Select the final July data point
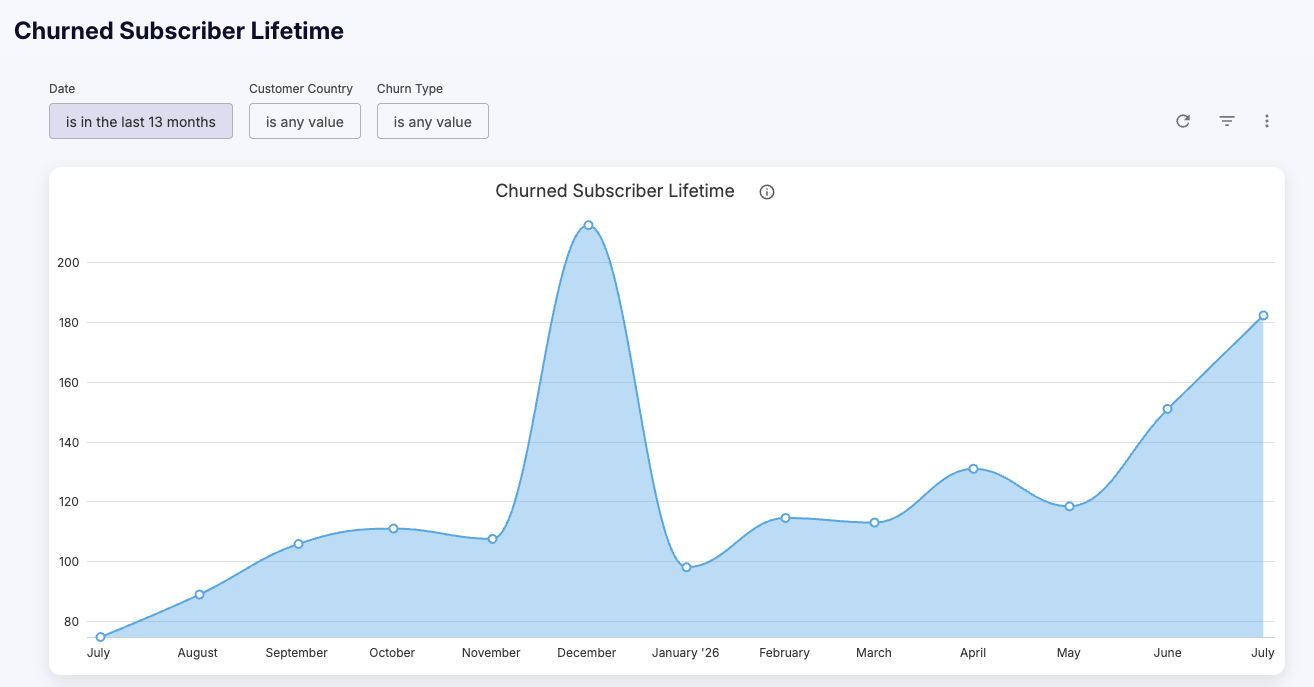 pos(1263,315)
